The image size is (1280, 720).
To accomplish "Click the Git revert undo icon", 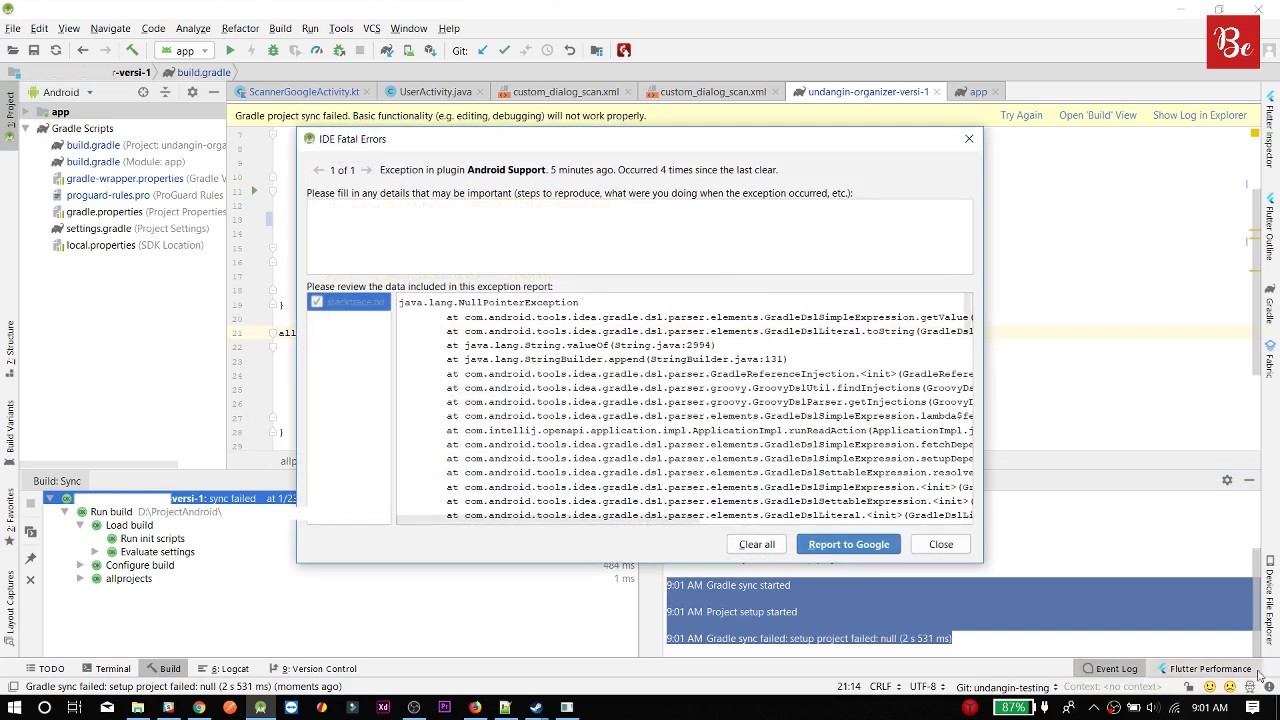I will tap(570, 50).
